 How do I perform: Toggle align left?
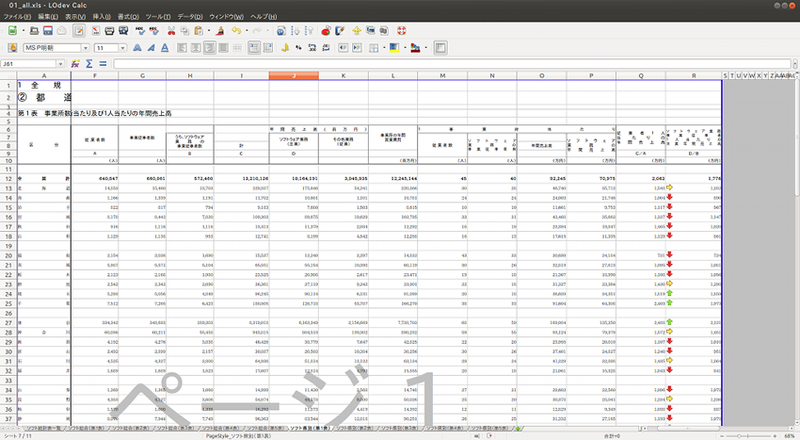pyautogui.click(x=182, y=47)
